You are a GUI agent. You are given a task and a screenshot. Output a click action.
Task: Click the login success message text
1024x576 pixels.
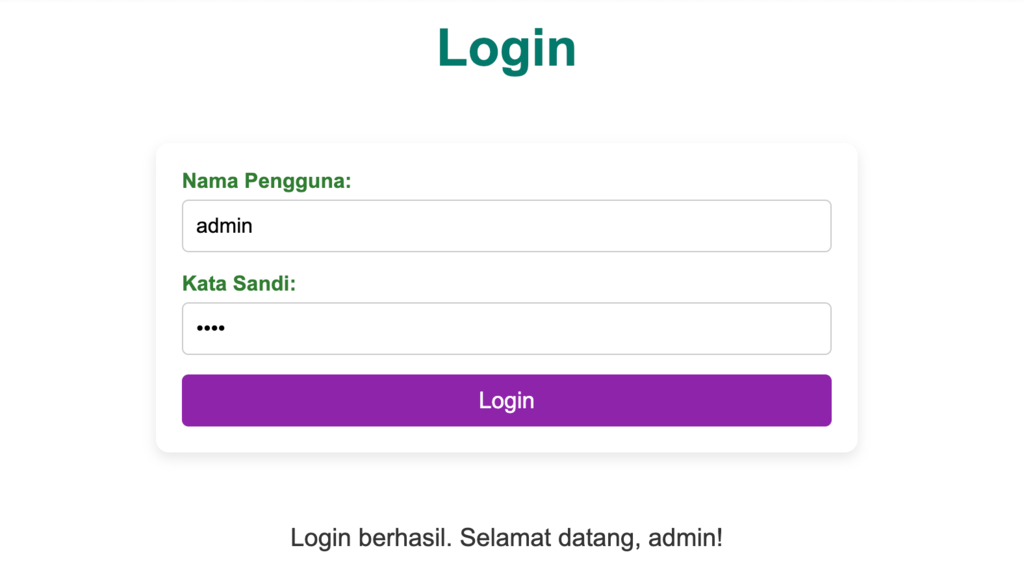point(506,537)
